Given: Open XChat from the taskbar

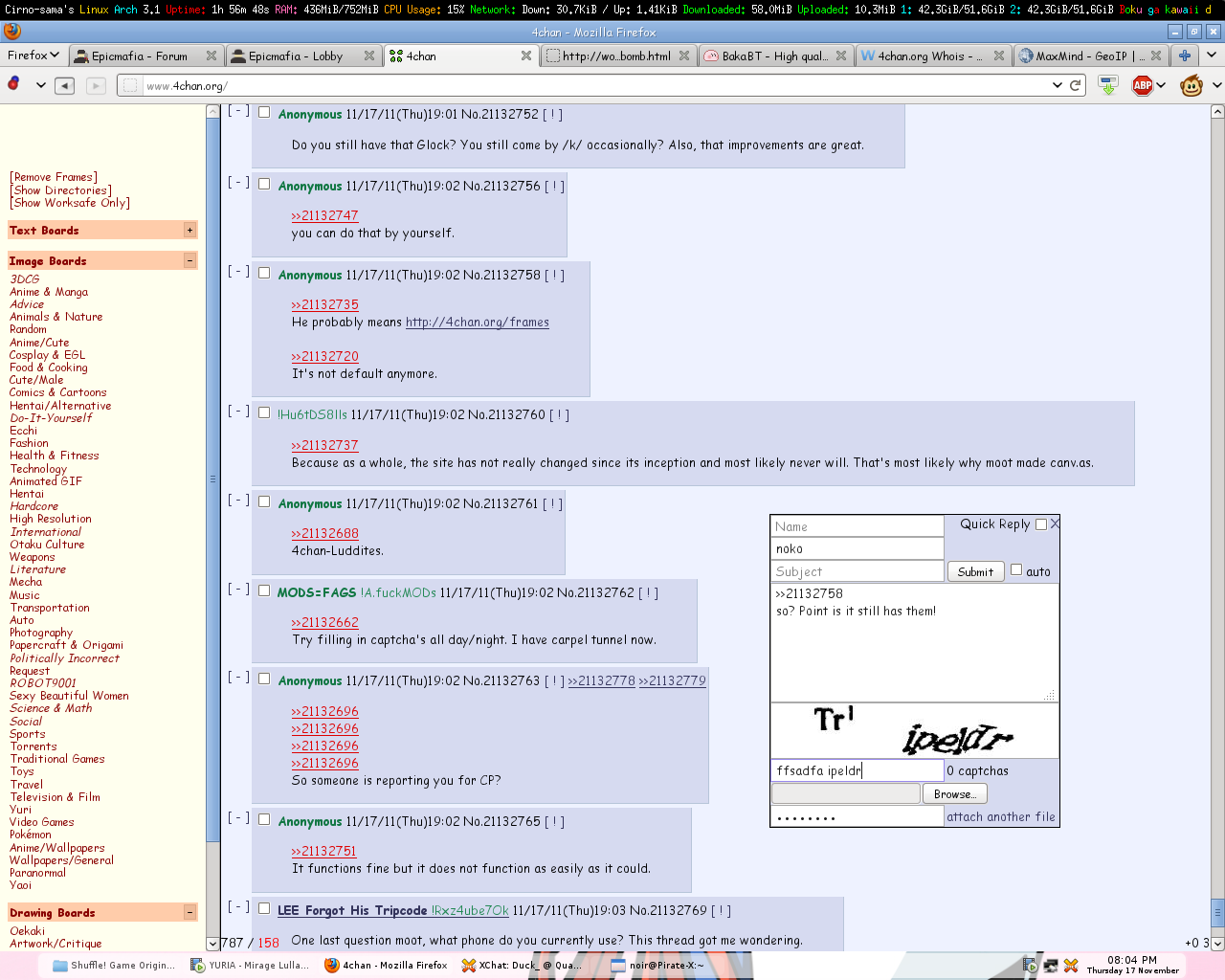Looking at the screenshot, I should [x=522, y=966].
